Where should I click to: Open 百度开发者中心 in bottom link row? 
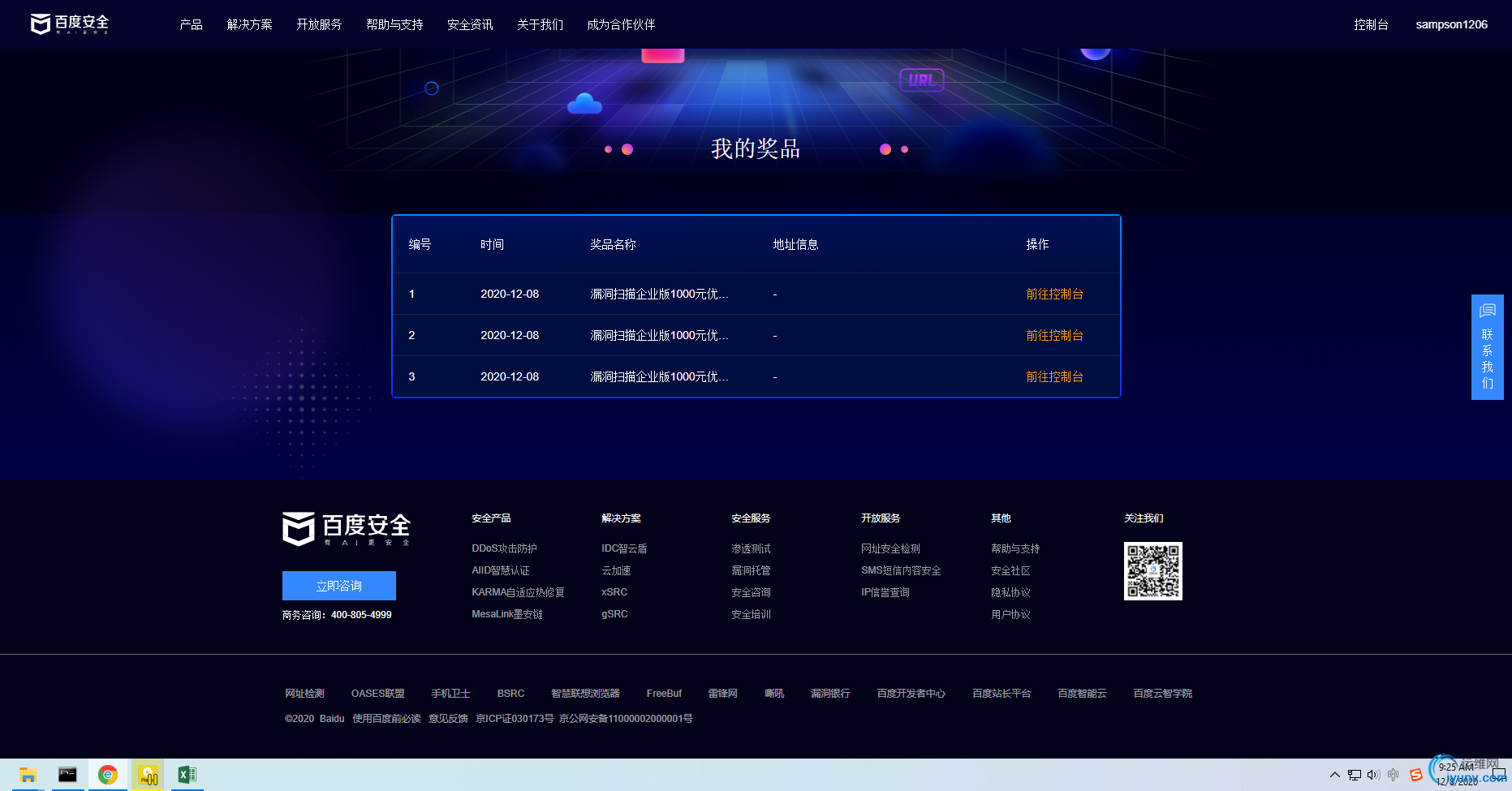click(x=911, y=694)
